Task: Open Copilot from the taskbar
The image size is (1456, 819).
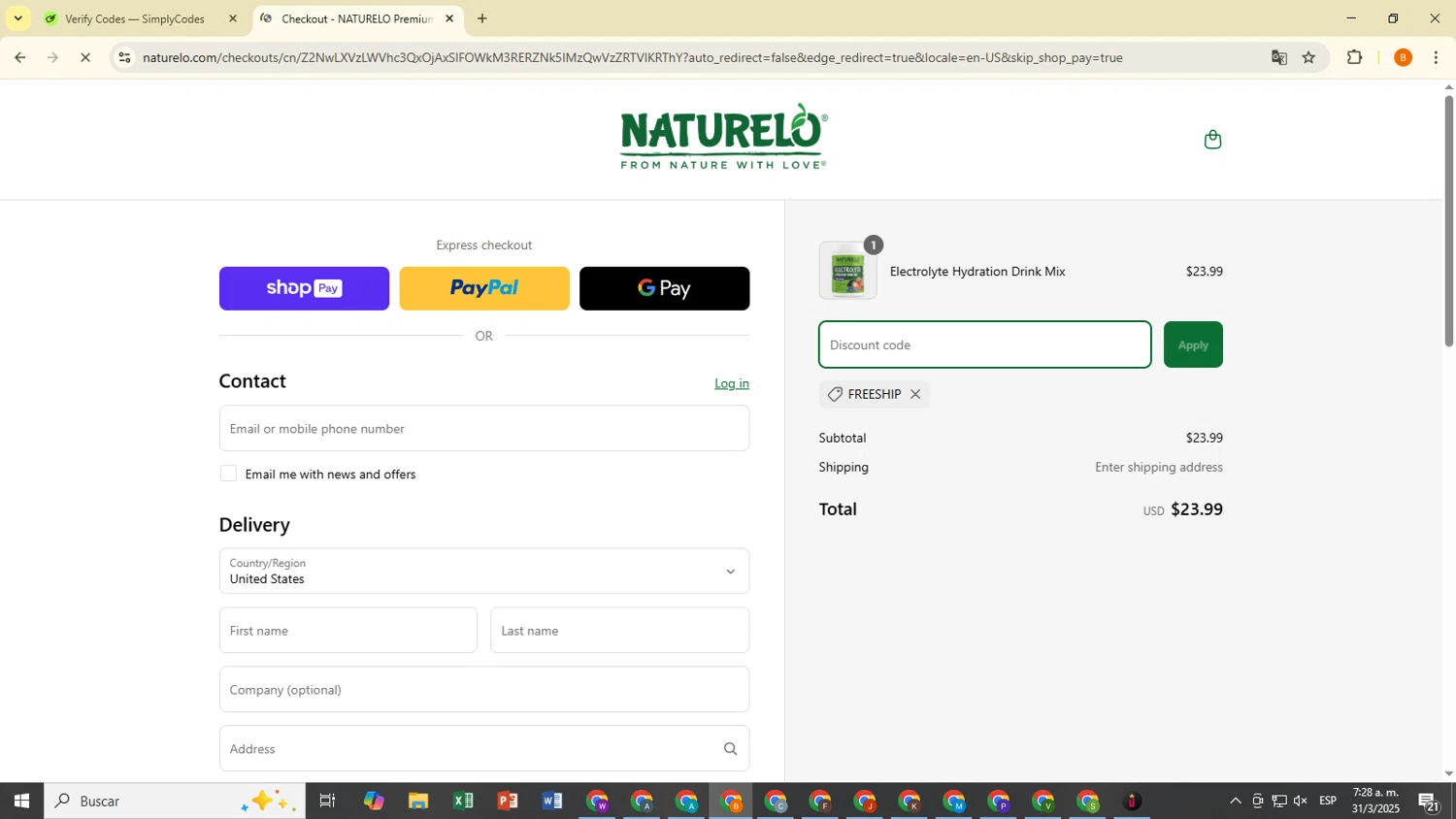Action: tap(374, 801)
